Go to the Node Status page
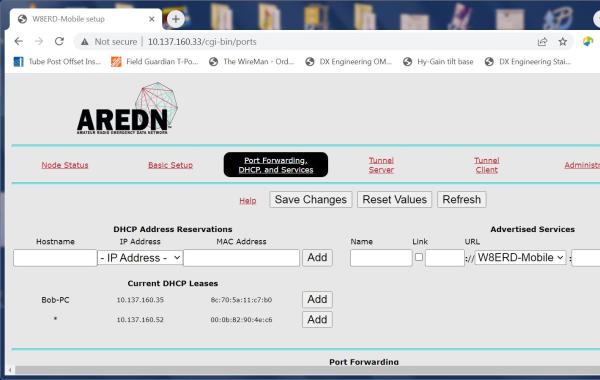Viewport: 600px width, 380px height. [x=65, y=165]
